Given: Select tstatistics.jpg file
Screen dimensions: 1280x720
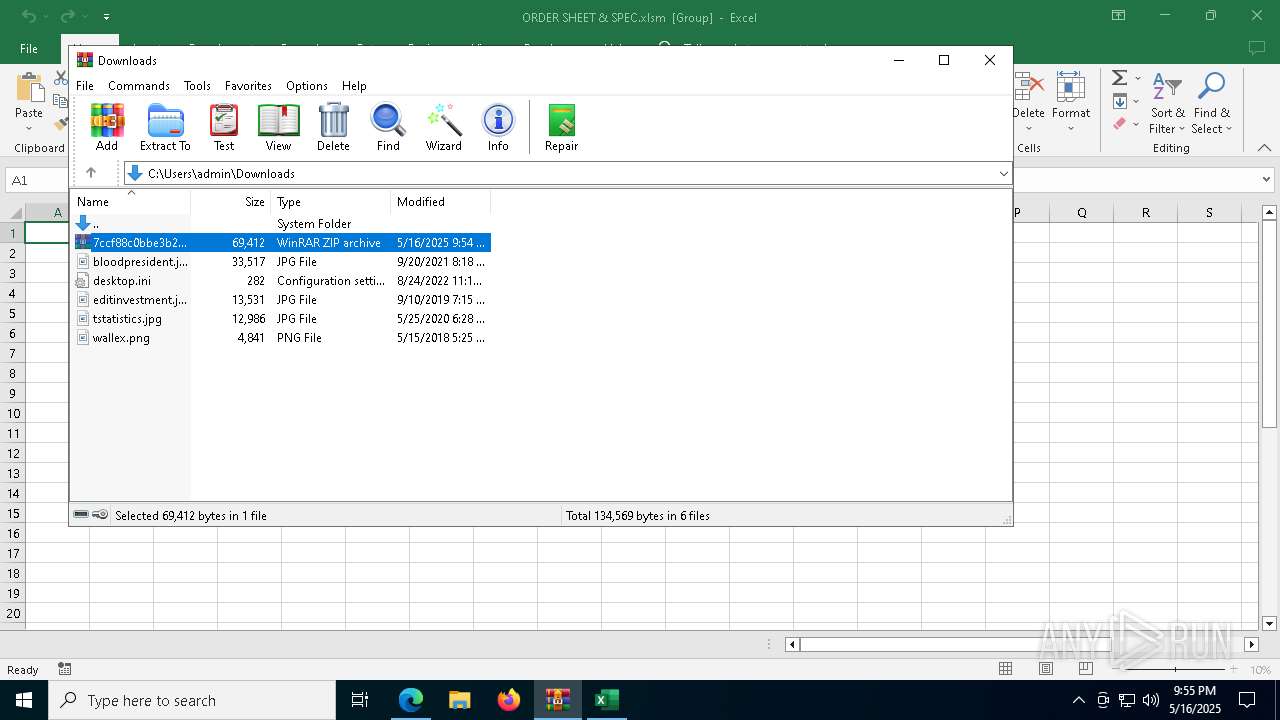Looking at the screenshot, I should 281,319.
